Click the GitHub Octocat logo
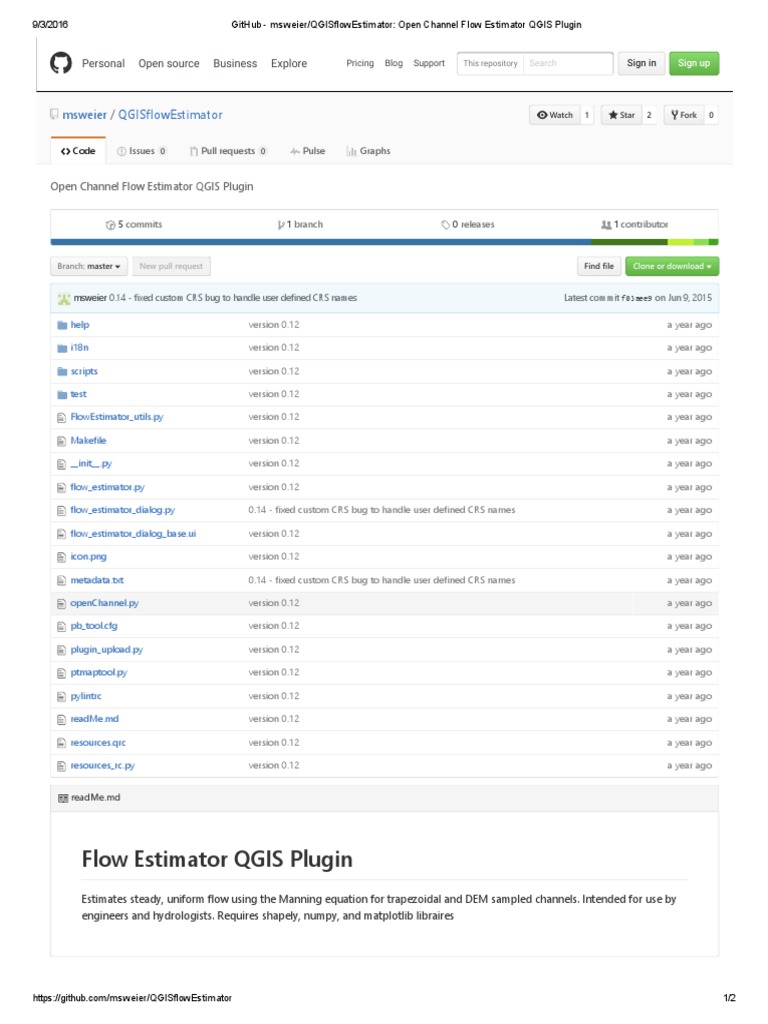The height and width of the screenshot is (1024, 768). [61, 63]
